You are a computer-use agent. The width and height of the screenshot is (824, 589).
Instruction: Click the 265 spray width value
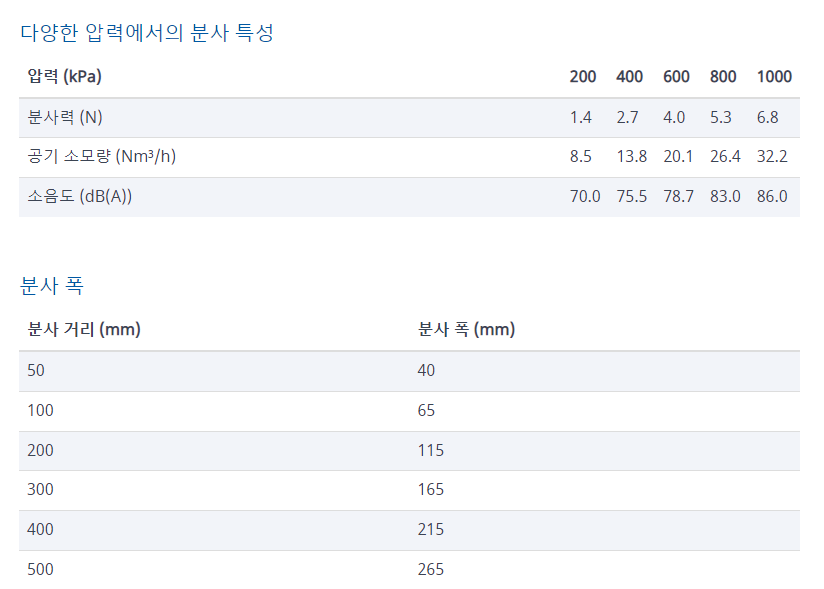(431, 570)
